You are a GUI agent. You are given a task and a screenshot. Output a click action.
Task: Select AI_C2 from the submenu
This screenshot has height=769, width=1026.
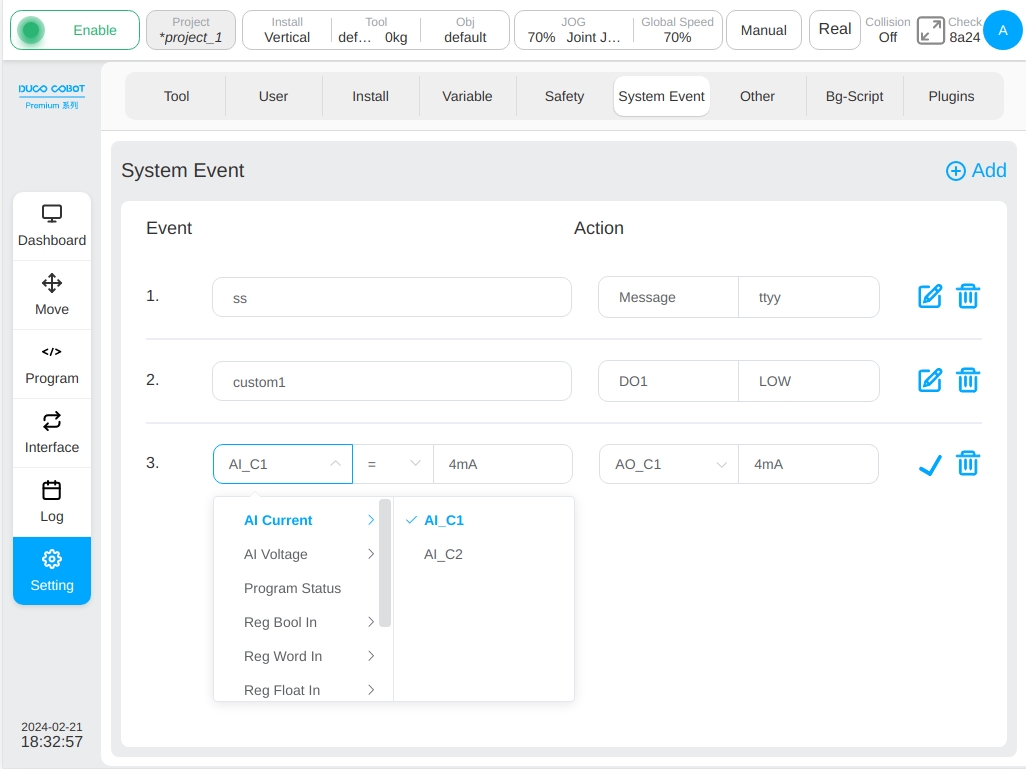(x=443, y=554)
